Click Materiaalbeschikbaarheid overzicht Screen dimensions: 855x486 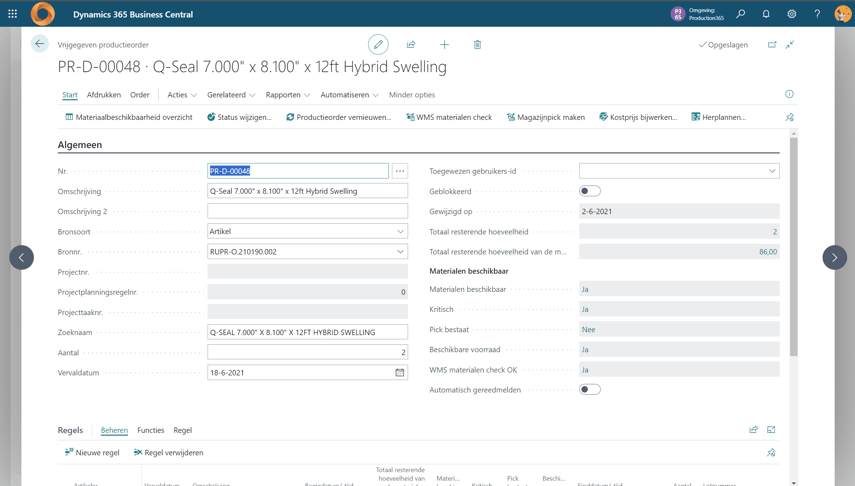coord(129,117)
